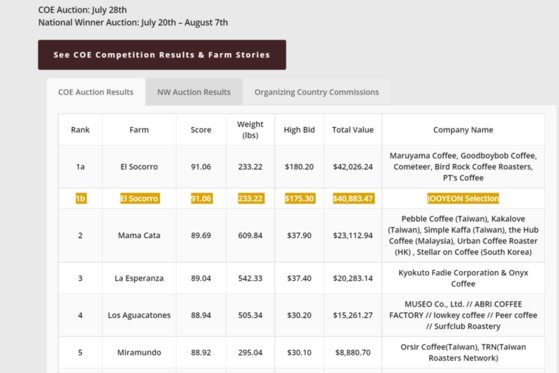Screen dimensions: 559x373
Task: Click total value $42,026.24
Action: click(353, 167)
